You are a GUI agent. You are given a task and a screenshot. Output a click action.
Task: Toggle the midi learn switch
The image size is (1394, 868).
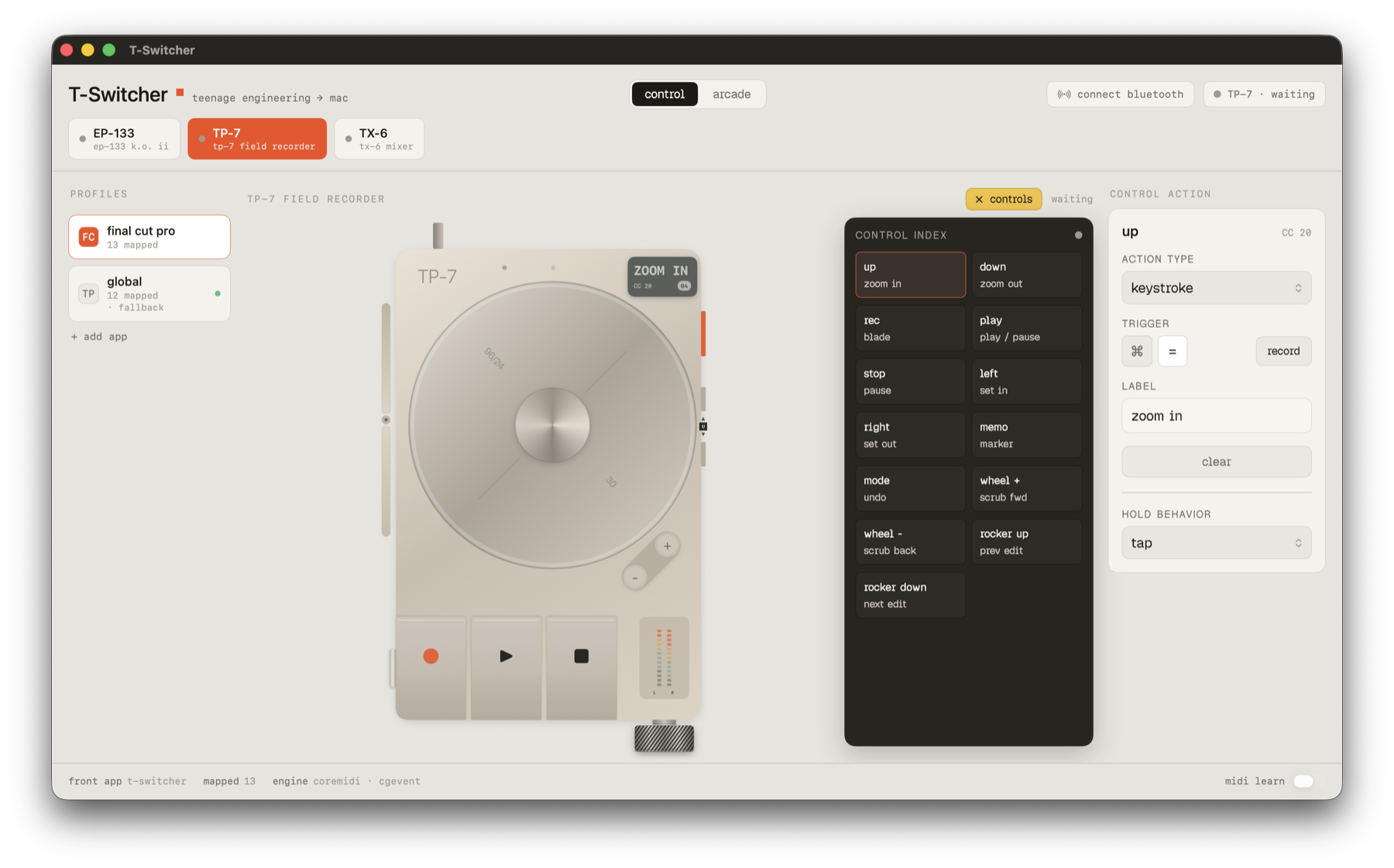(1305, 781)
